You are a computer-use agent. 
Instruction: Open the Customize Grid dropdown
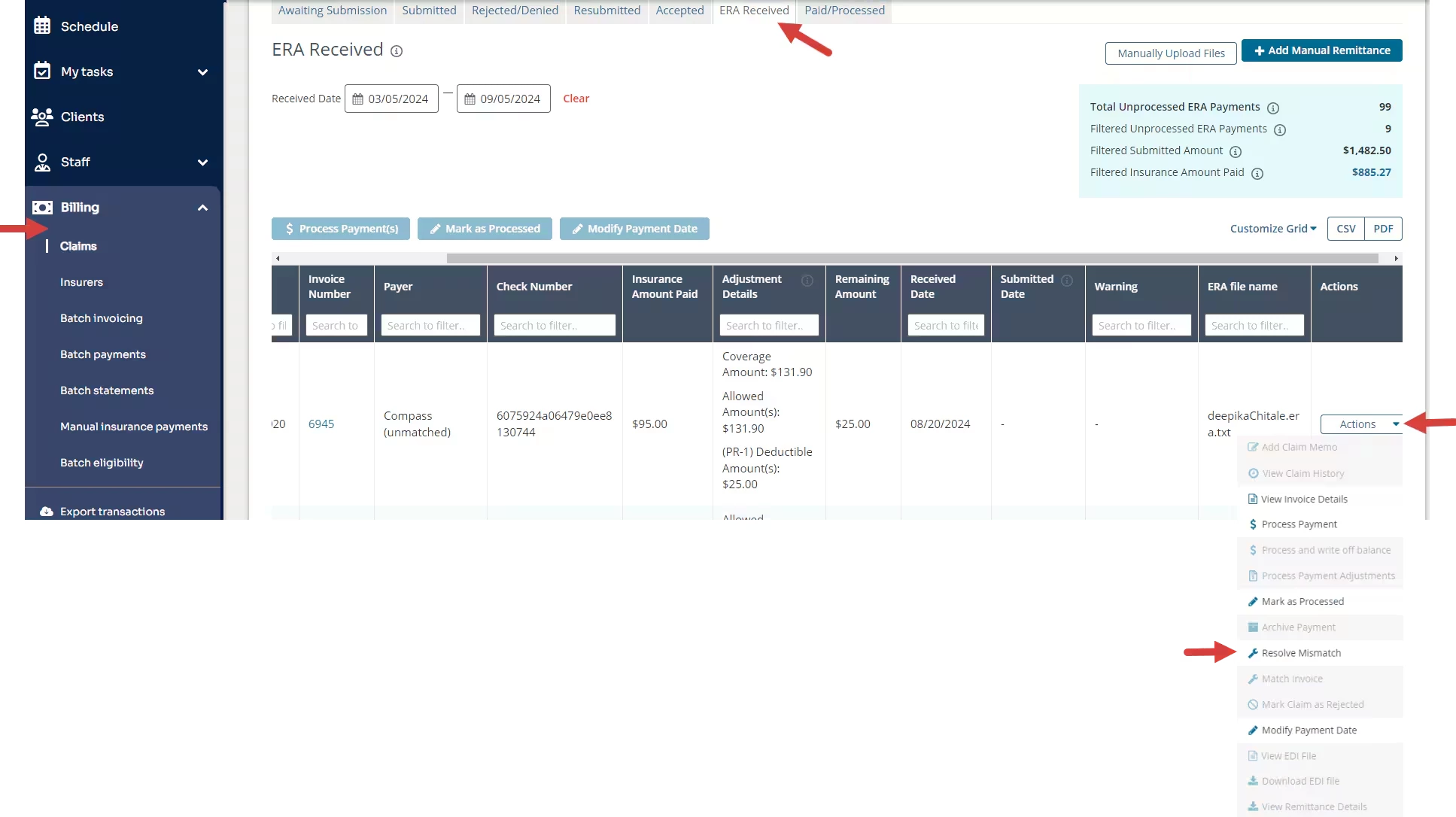pos(1273,229)
